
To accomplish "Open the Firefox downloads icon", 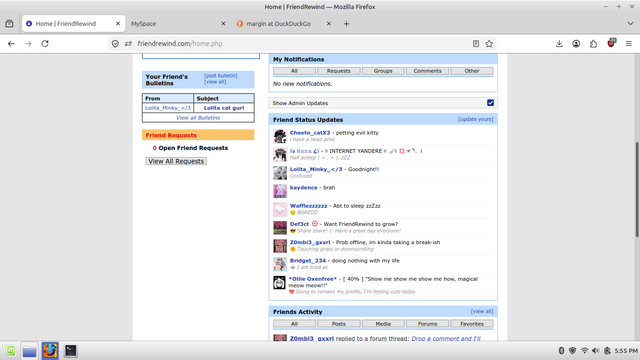I will click(559, 44).
